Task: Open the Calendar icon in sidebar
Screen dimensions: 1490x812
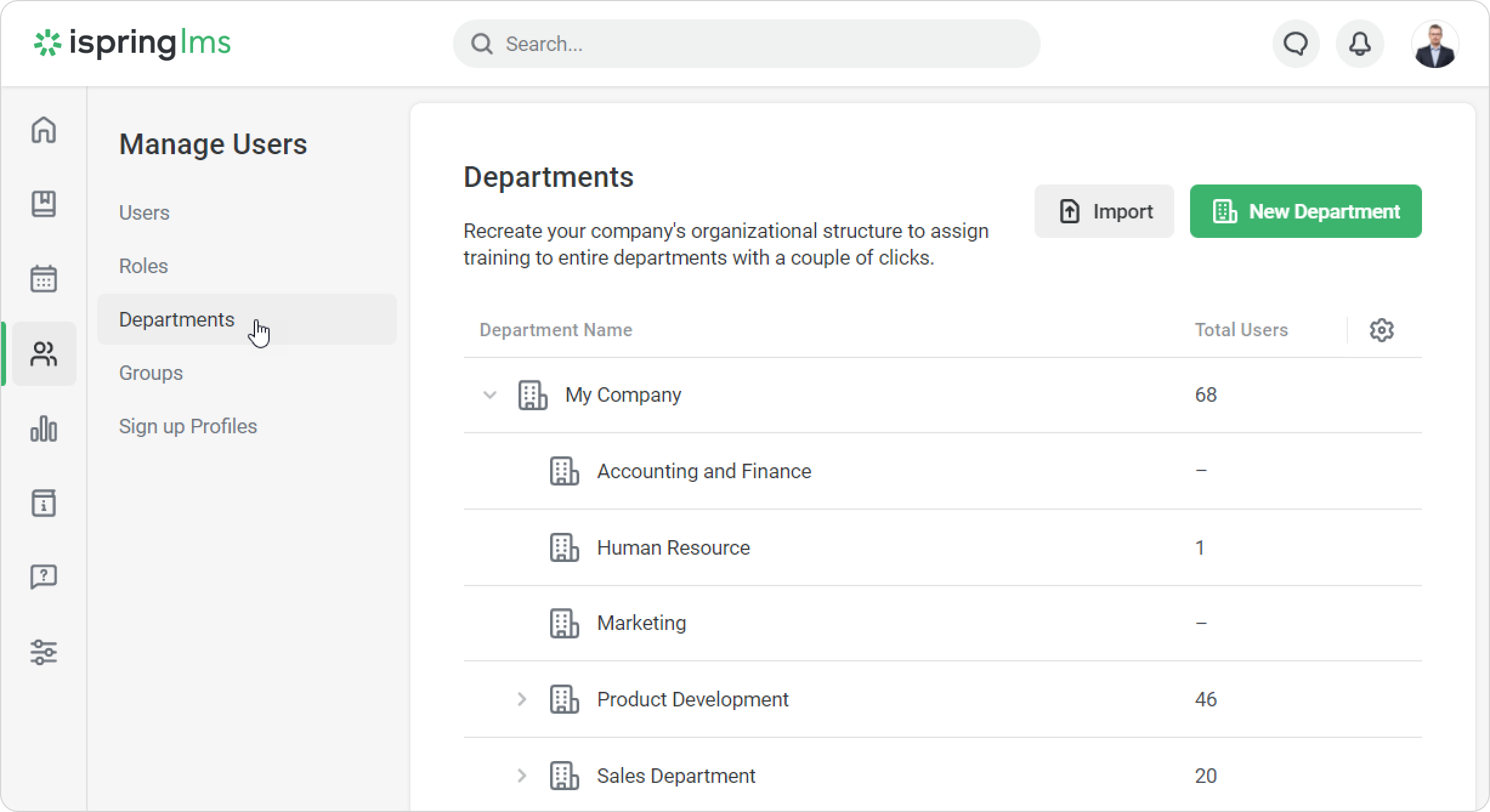Action: tap(44, 279)
